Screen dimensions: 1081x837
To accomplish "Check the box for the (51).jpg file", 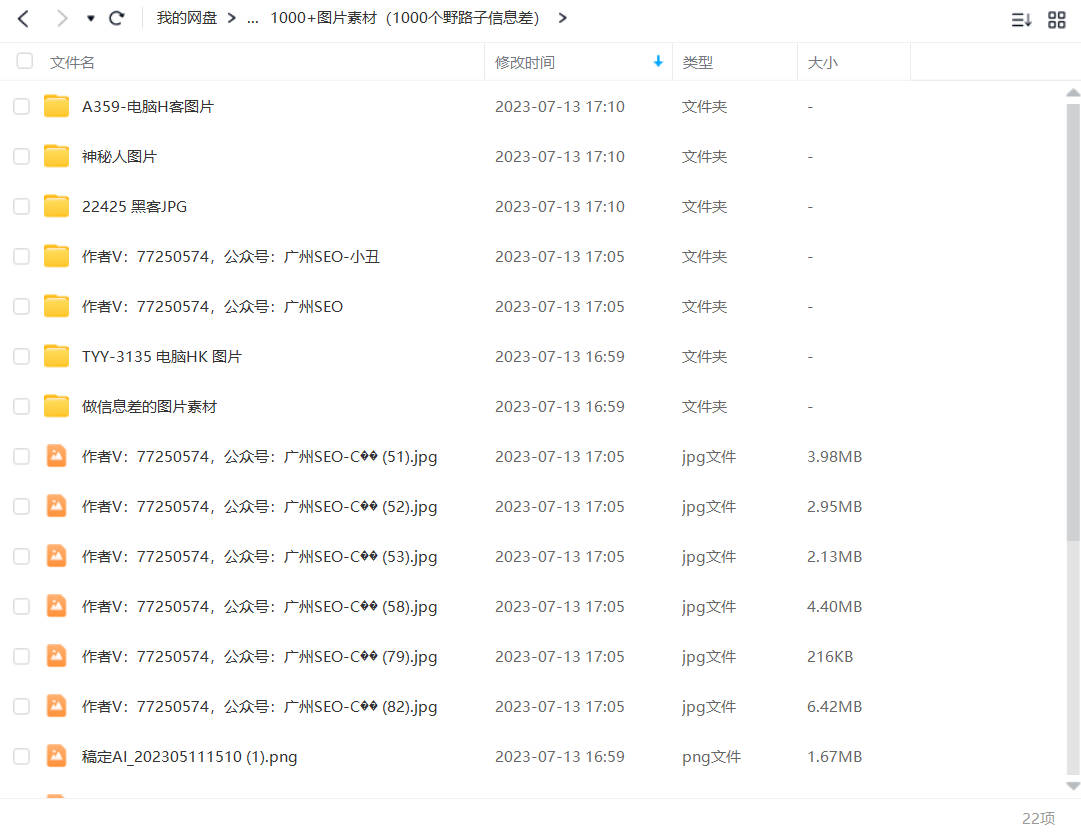I will coord(22,456).
